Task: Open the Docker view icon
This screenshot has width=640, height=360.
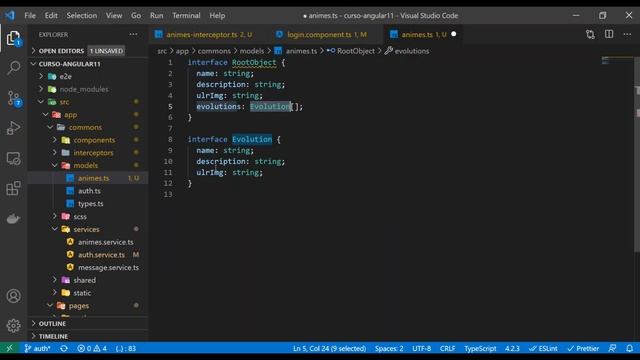Action: pos(13,218)
